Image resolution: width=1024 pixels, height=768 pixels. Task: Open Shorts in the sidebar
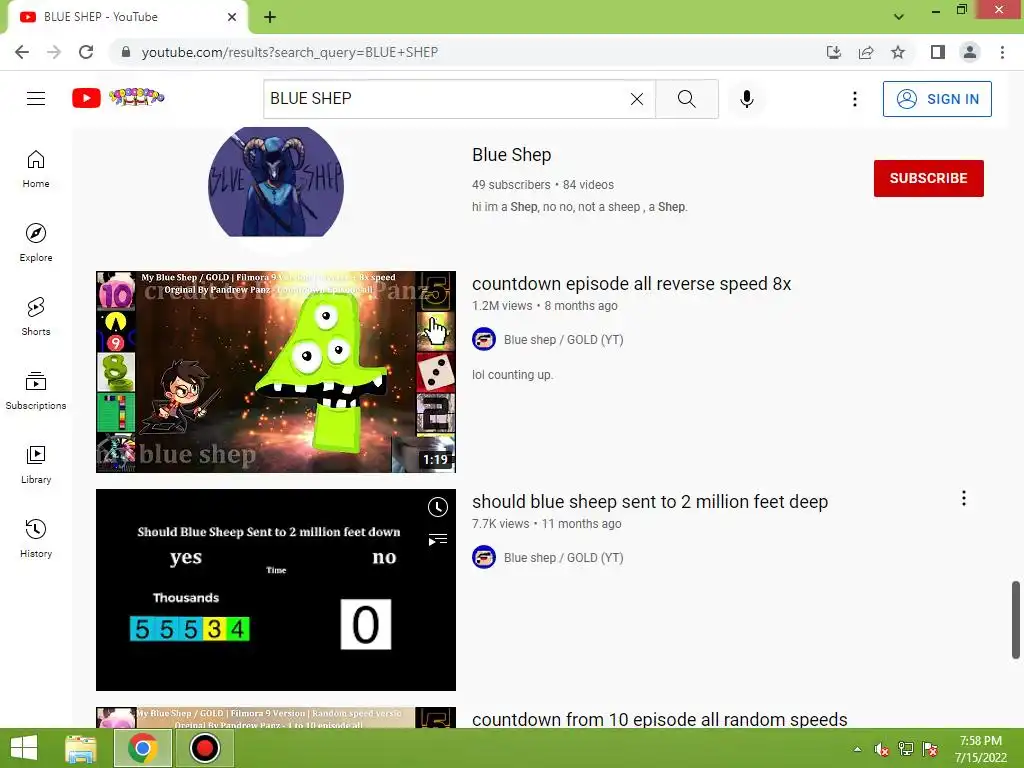click(36, 317)
